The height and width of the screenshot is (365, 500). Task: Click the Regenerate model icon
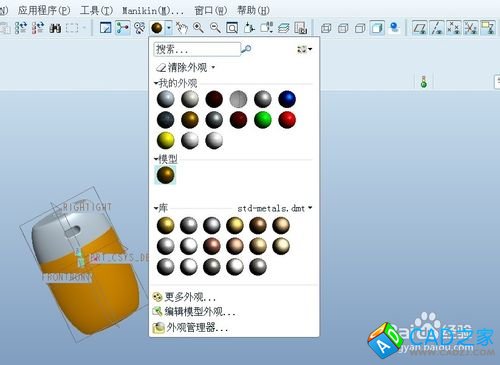click(21, 28)
